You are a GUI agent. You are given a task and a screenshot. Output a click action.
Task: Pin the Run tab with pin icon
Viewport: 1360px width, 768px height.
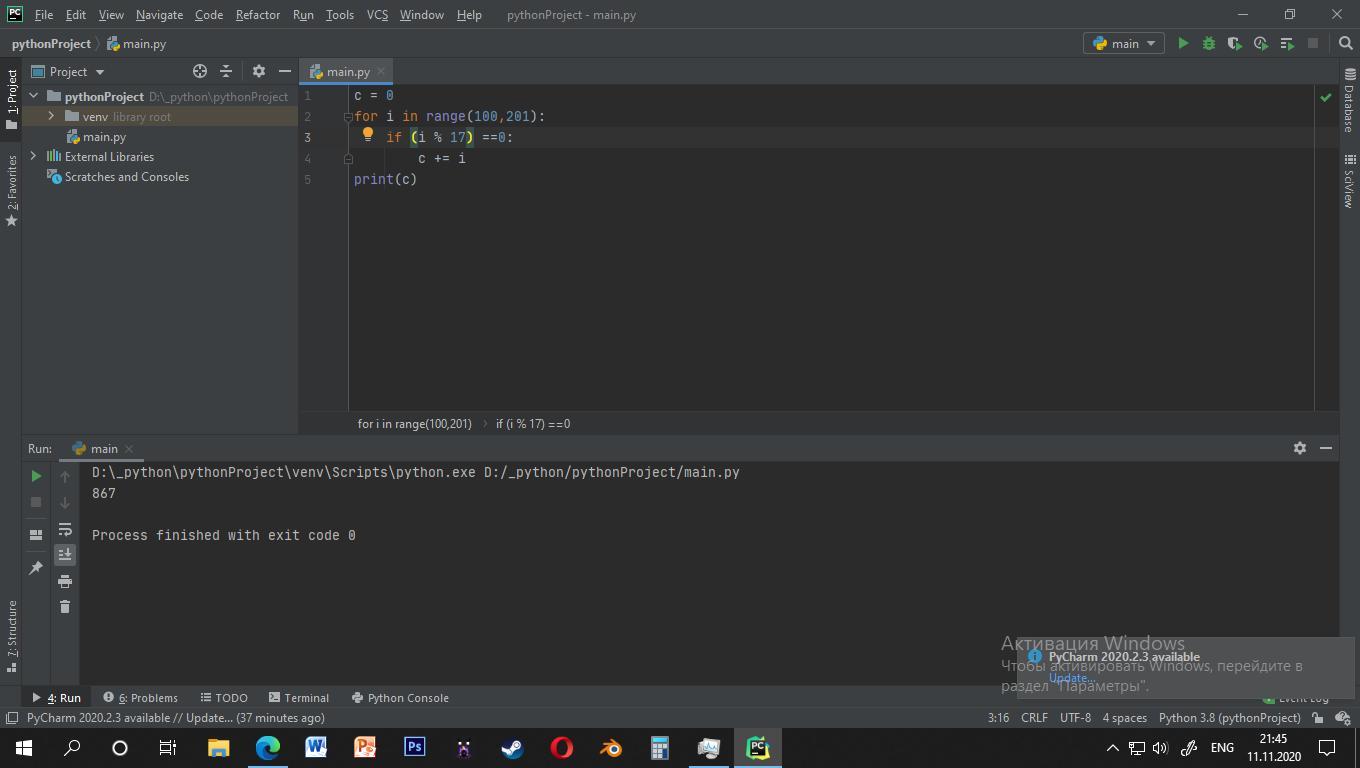(x=36, y=568)
